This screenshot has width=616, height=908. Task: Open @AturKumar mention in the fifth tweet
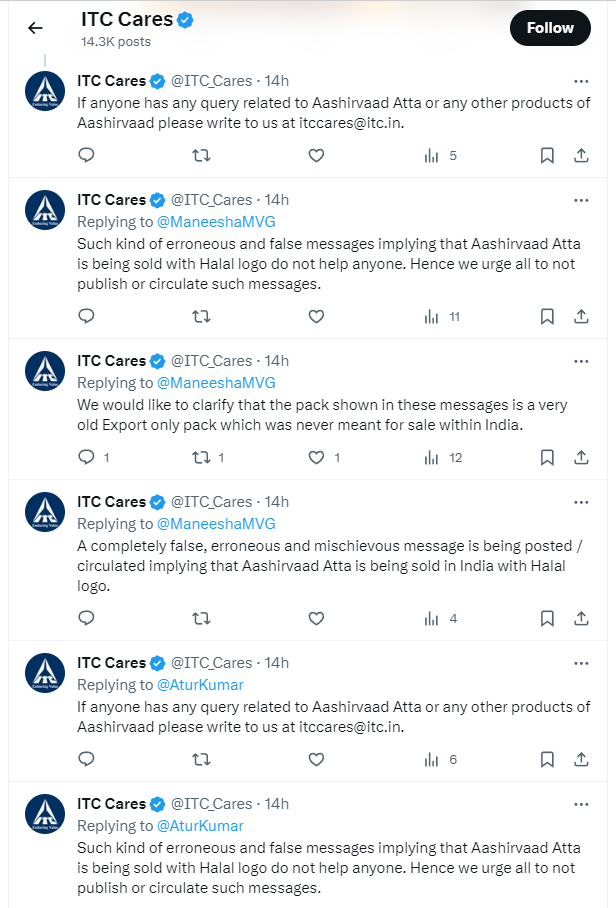200,685
